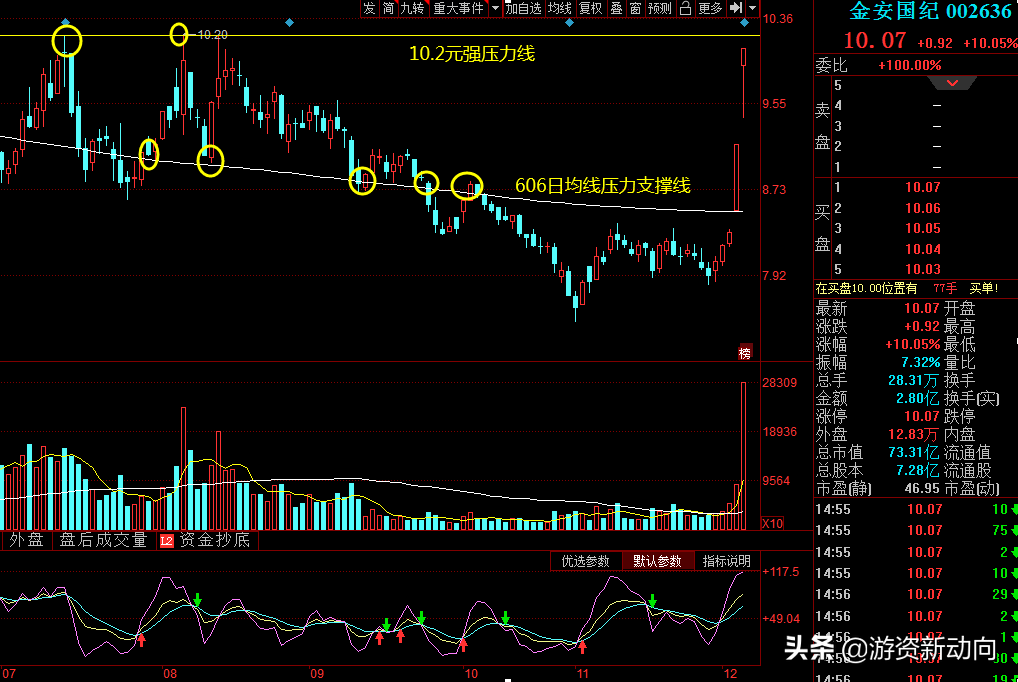The width and height of the screenshot is (1018, 682).
Task: Click the blue diamond marker above latest candle
Action: 745,23
